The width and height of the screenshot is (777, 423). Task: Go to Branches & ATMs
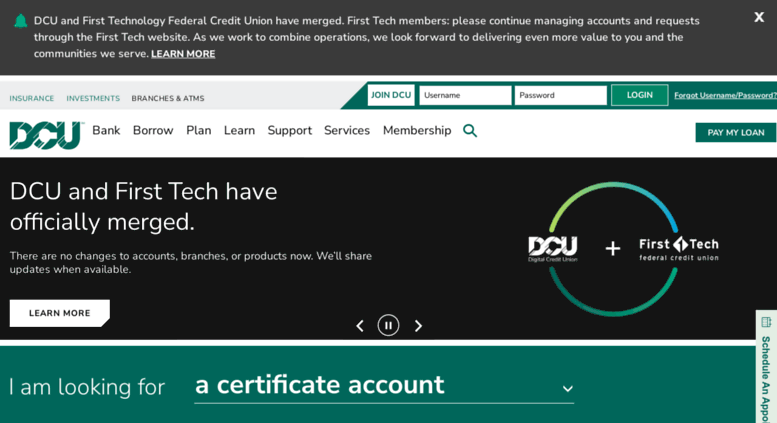point(167,98)
